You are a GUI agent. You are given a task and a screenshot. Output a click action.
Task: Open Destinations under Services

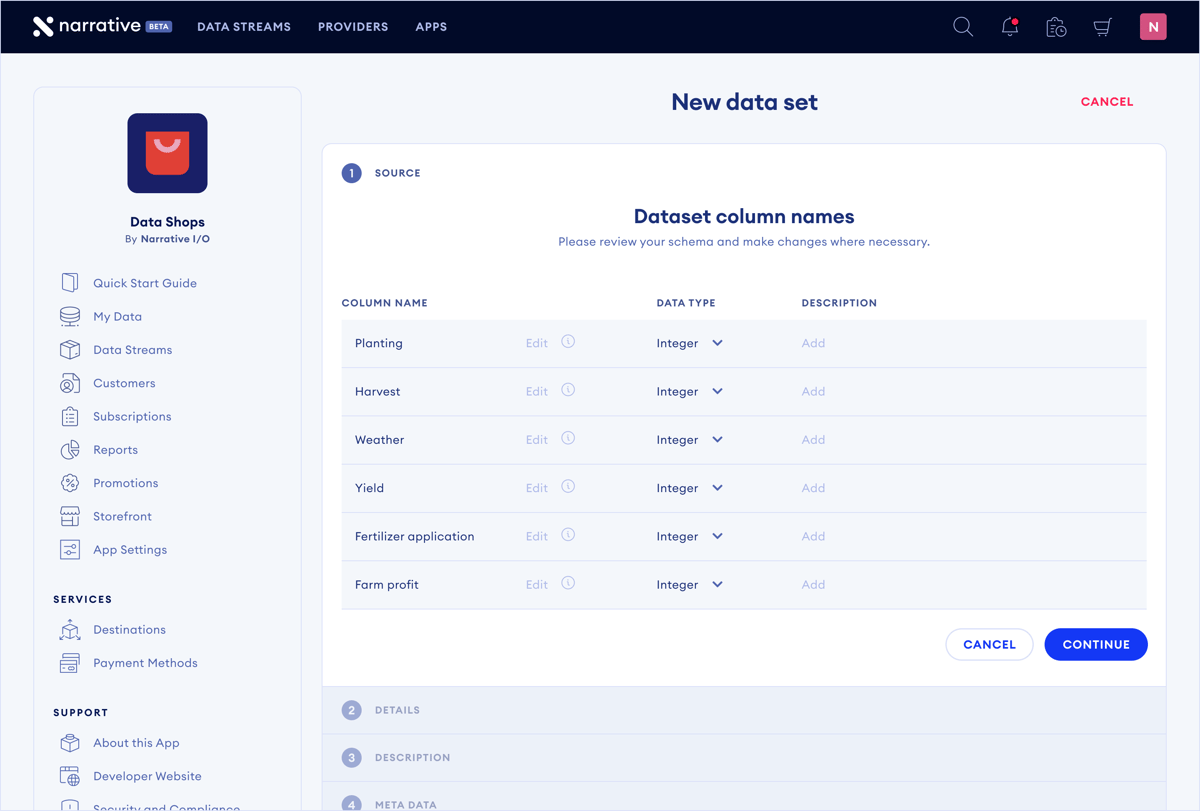[129, 630]
